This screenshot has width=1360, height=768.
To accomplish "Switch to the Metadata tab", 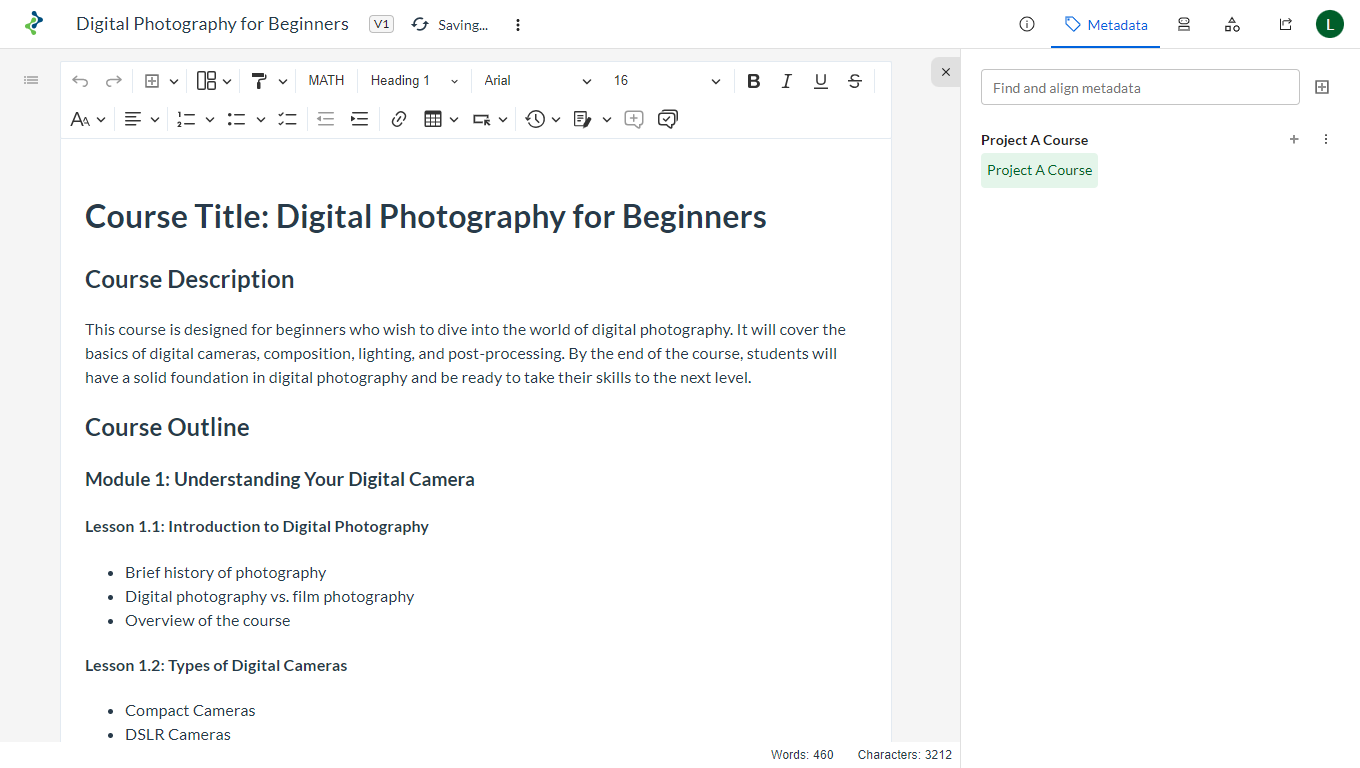I will click(x=1106, y=25).
